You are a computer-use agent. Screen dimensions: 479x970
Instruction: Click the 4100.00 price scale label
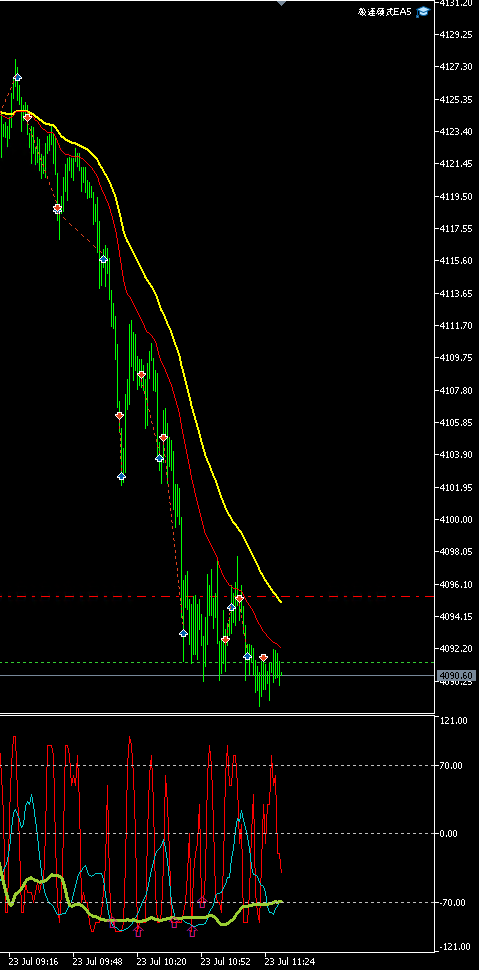coord(455,520)
